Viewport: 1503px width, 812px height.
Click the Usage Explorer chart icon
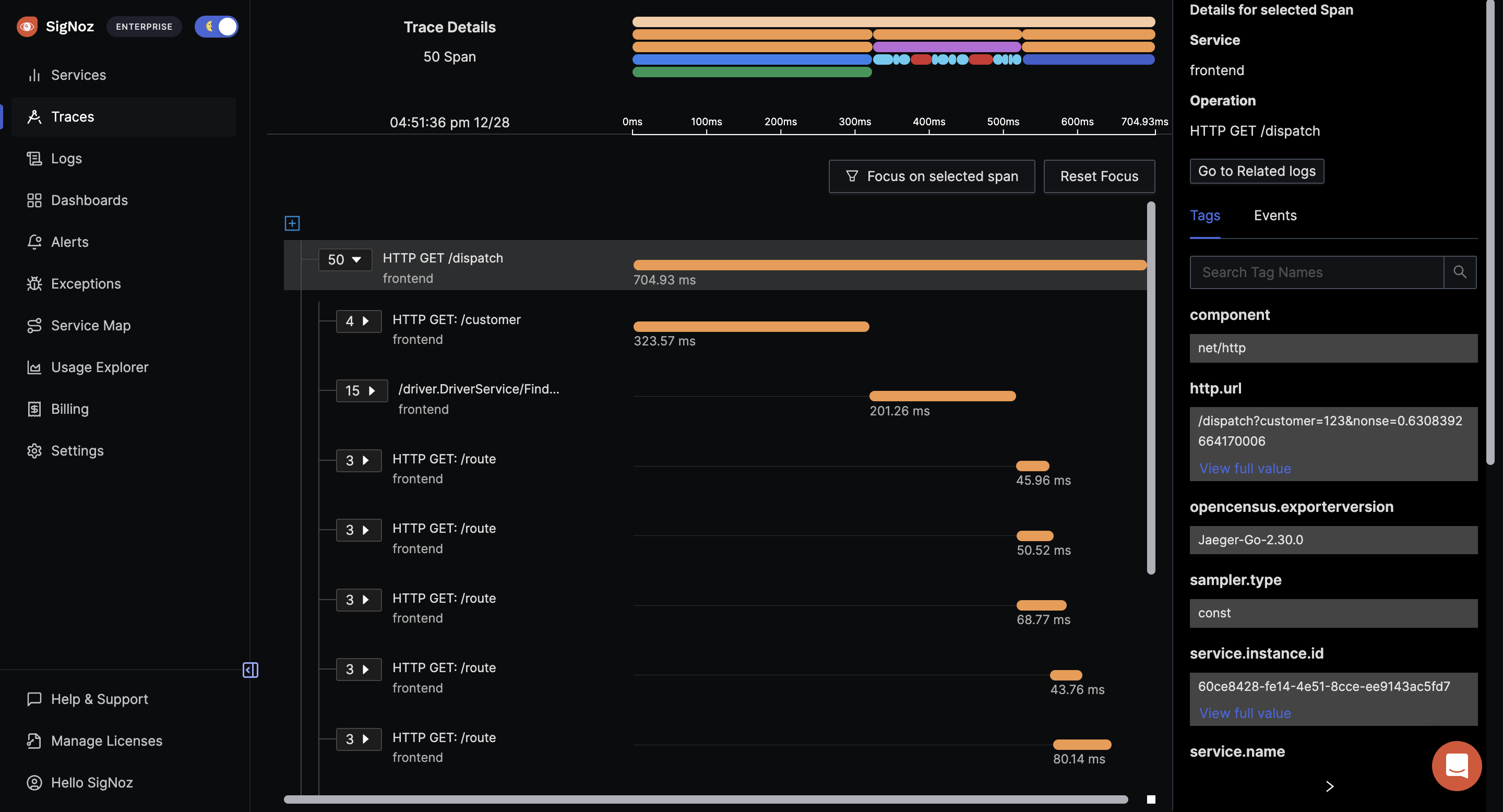point(34,367)
